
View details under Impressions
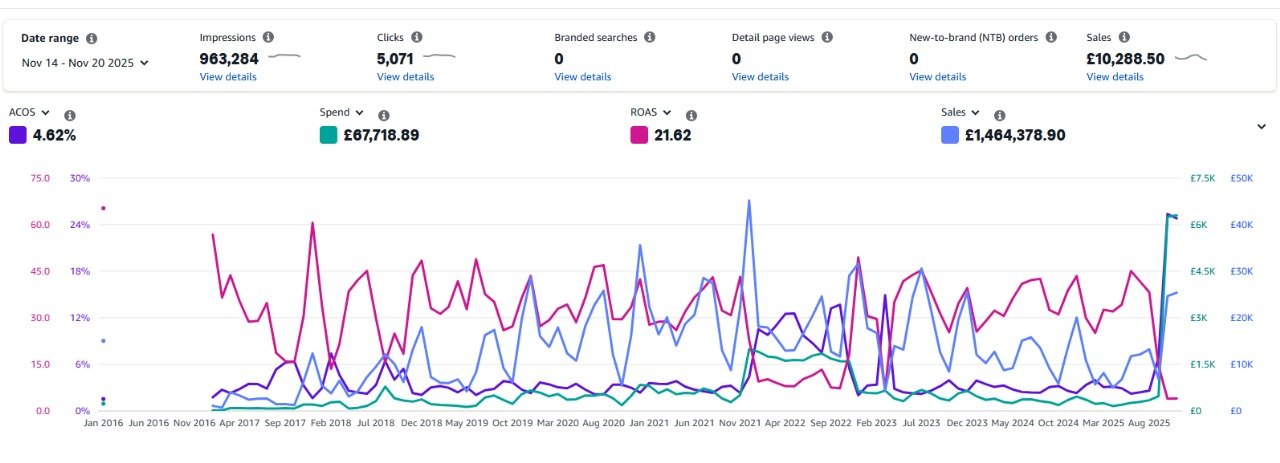point(228,77)
